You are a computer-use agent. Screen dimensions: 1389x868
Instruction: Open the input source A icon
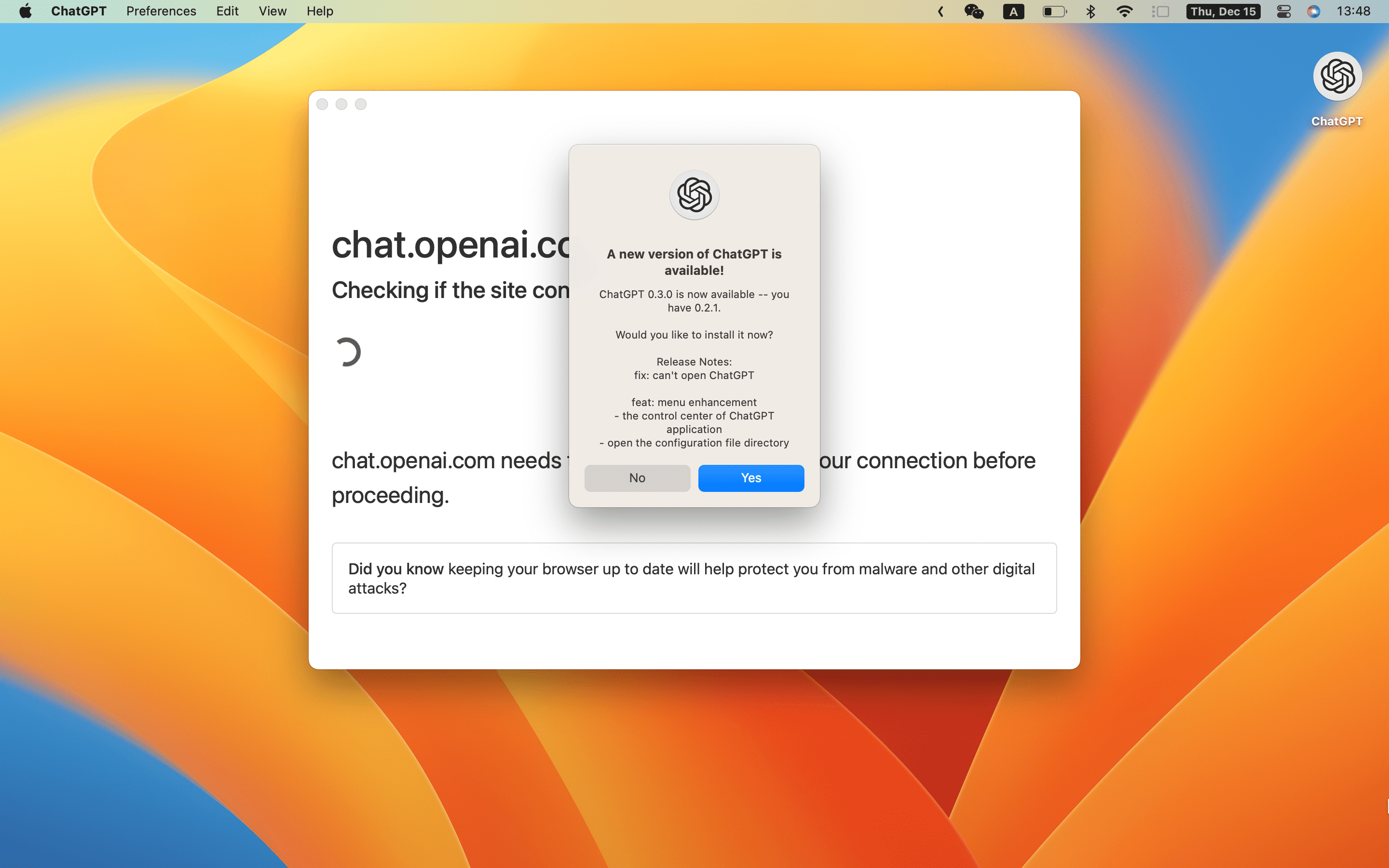[1014, 12]
